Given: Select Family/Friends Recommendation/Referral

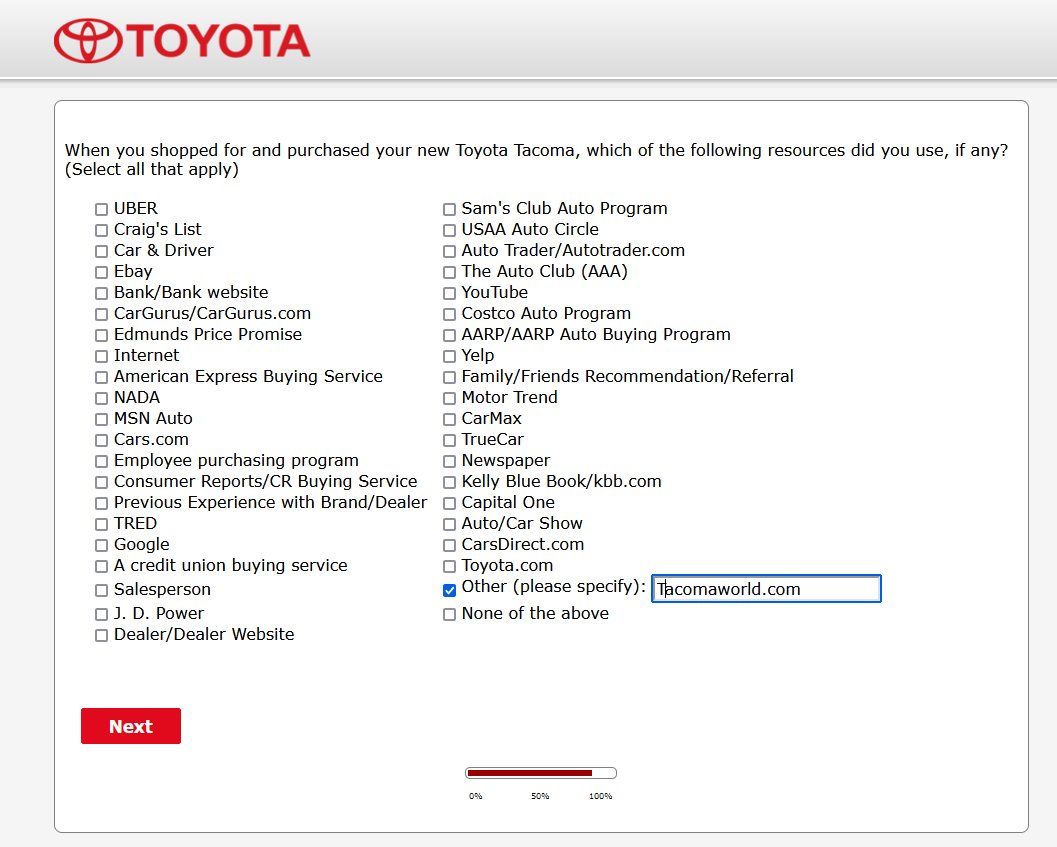Looking at the screenshot, I should [x=449, y=377].
